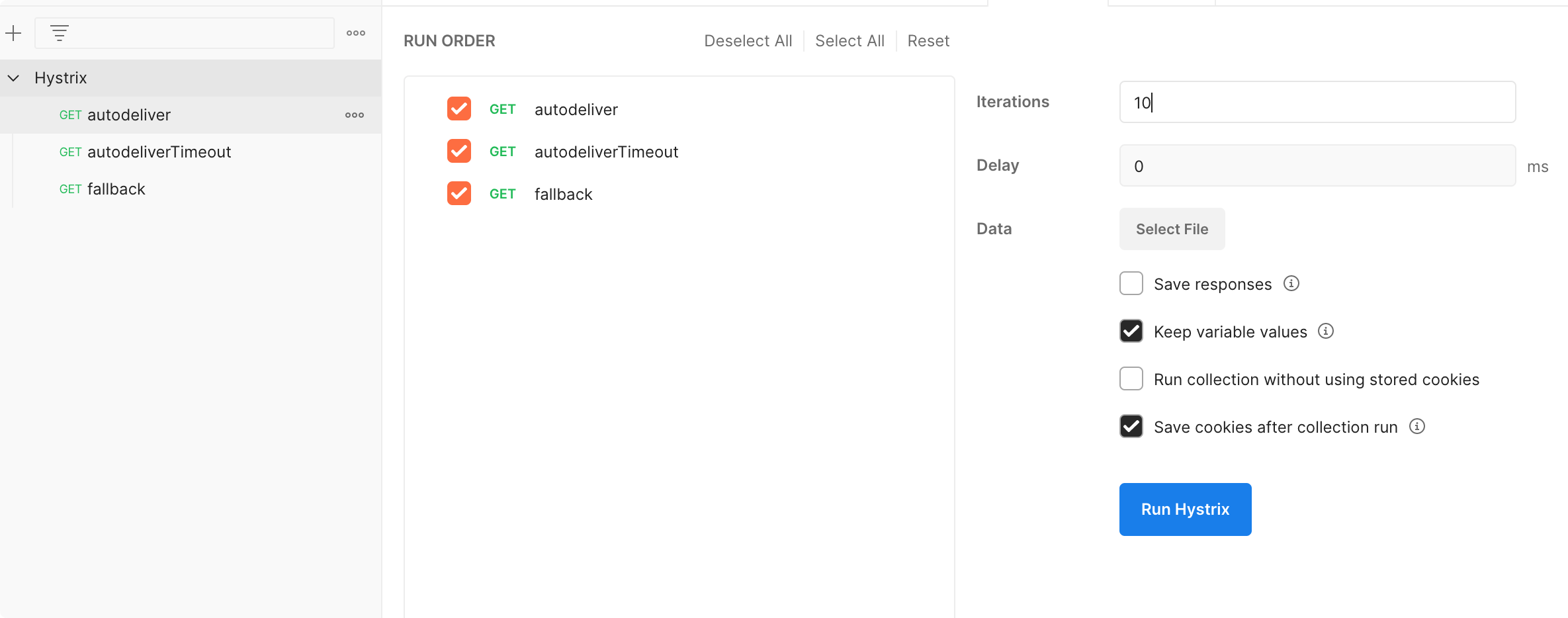The width and height of the screenshot is (1568, 618).
Task: Click the filter icon in the search box
Action: coord(60,33)
